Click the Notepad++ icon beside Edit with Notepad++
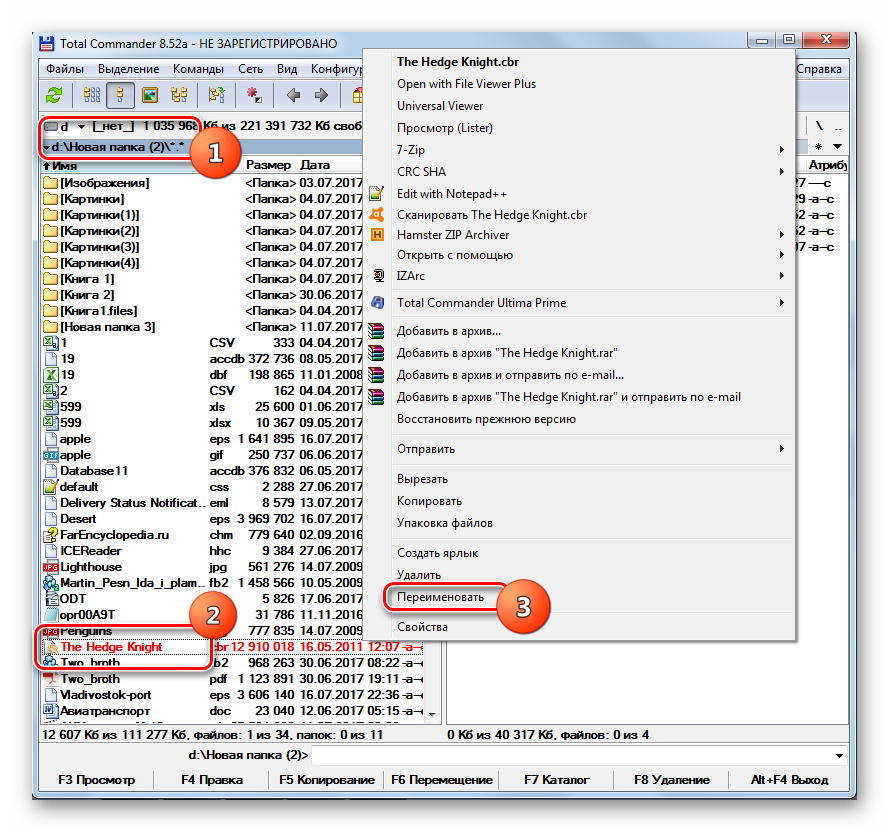Image resolution: width=889 pixels, height=832 pixels. tap(376, 194)
